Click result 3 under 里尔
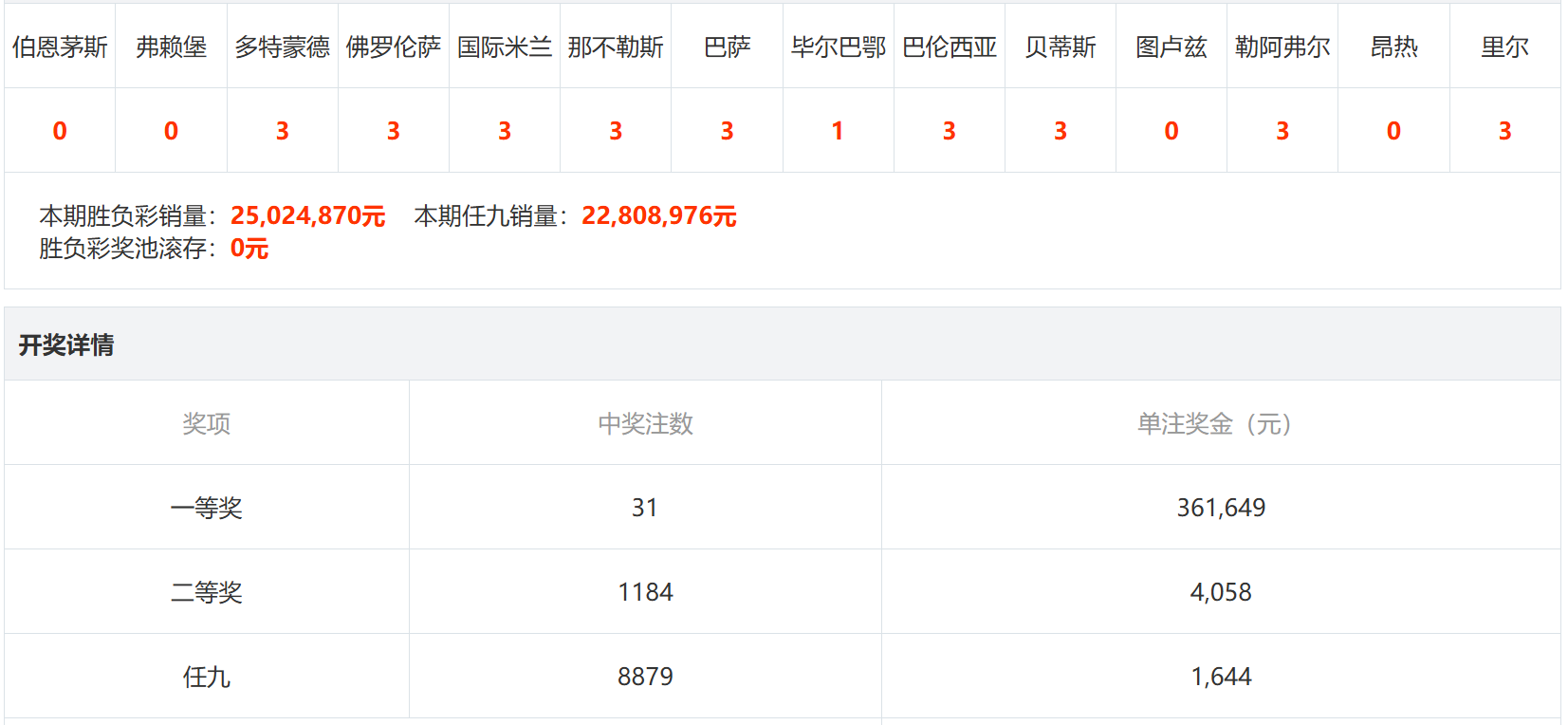 click(1504, 131)
